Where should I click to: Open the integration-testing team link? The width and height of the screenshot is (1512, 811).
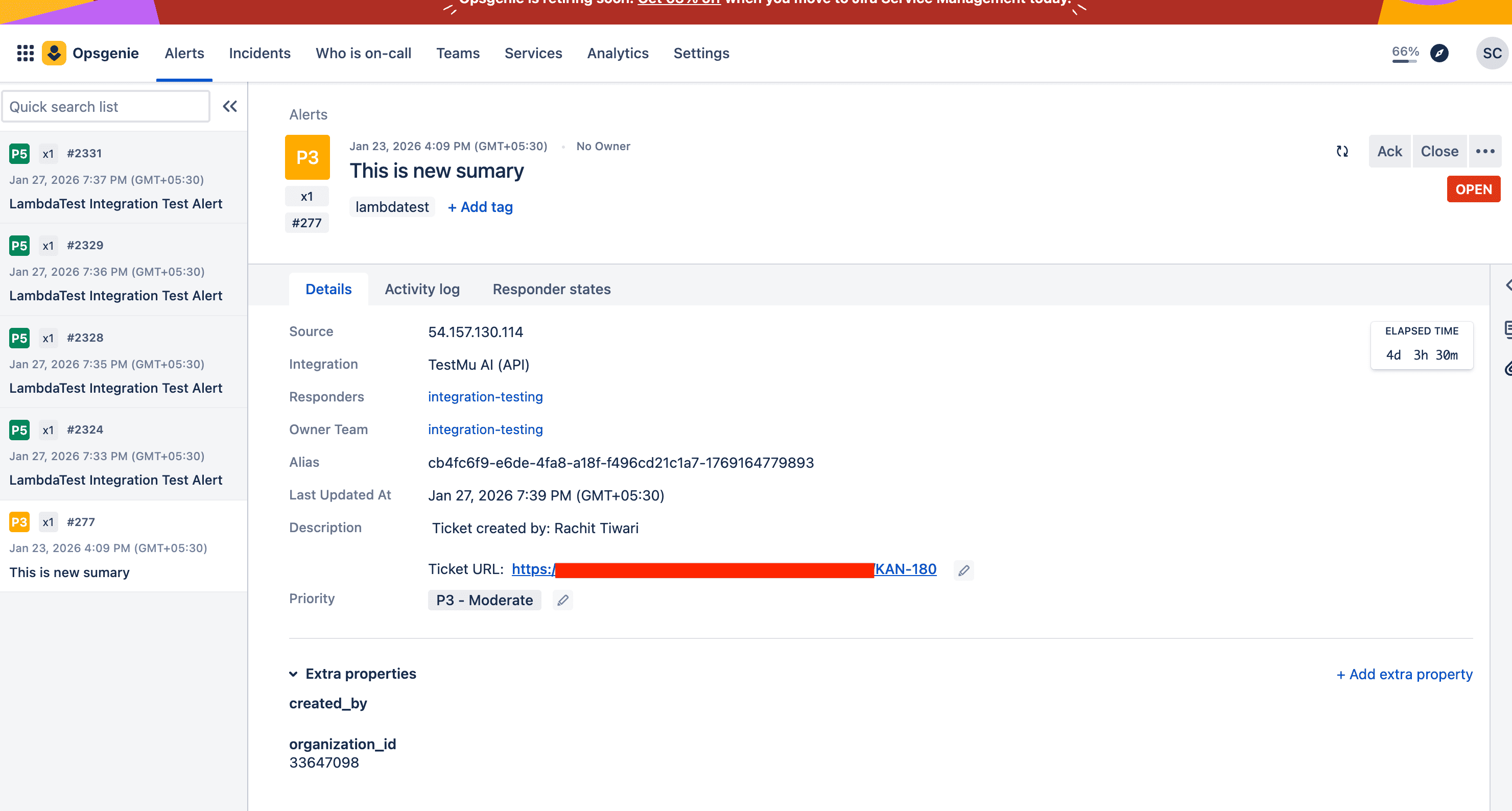point(485,397)
